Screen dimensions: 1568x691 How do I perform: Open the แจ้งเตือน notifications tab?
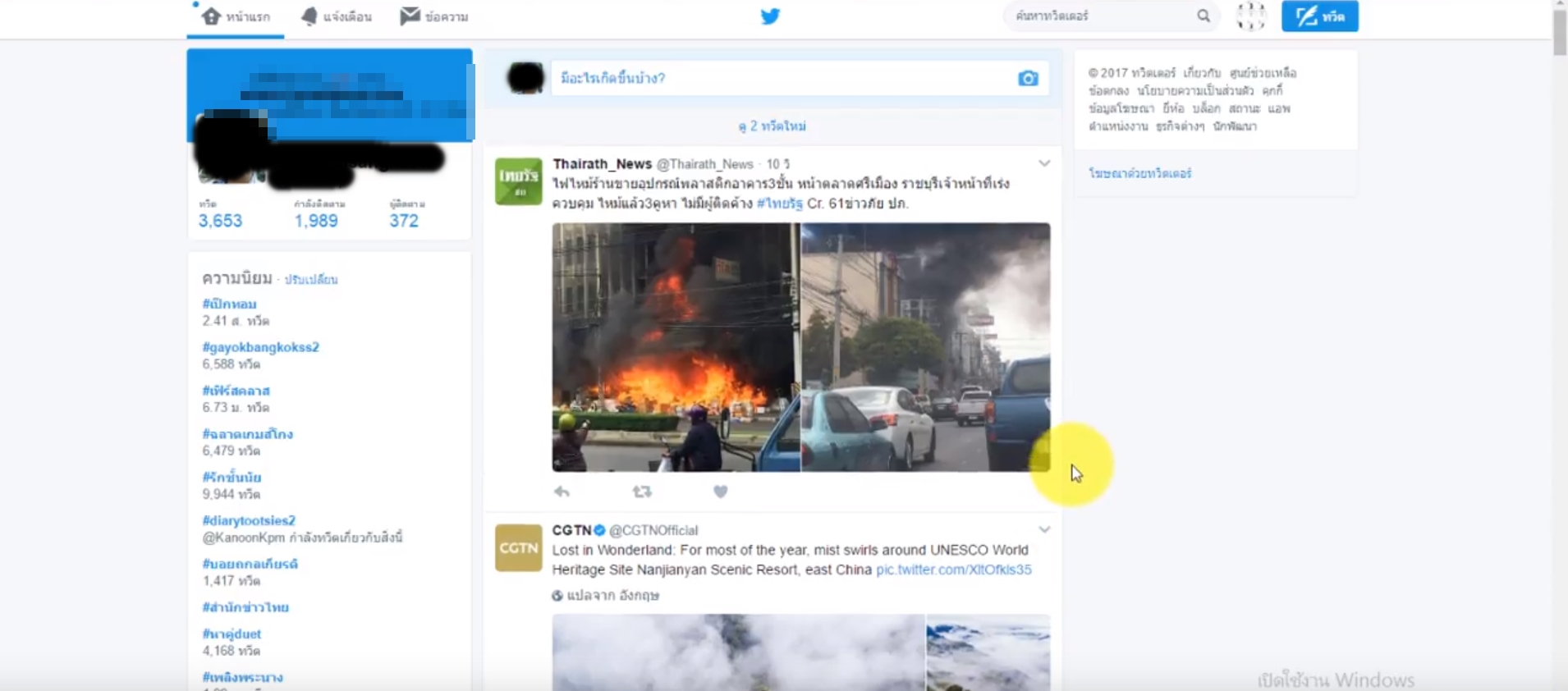pos(337,16)
